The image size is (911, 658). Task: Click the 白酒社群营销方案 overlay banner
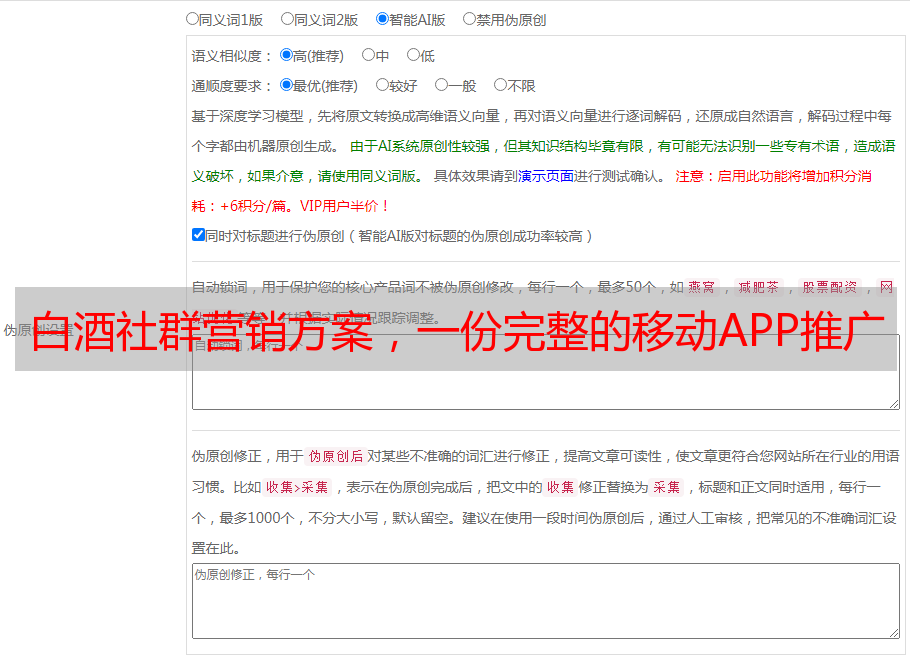pos(455,330)
